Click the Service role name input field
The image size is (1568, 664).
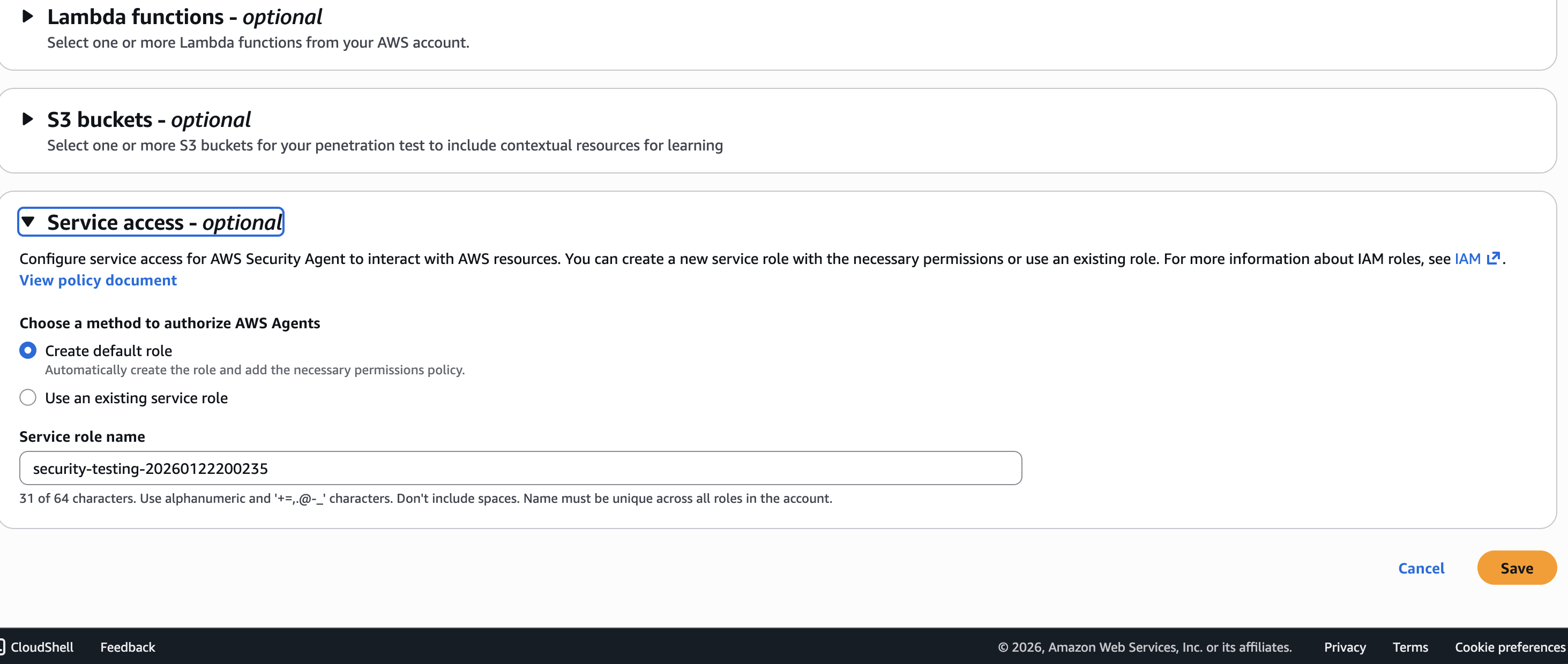click(x=520, y=468)
